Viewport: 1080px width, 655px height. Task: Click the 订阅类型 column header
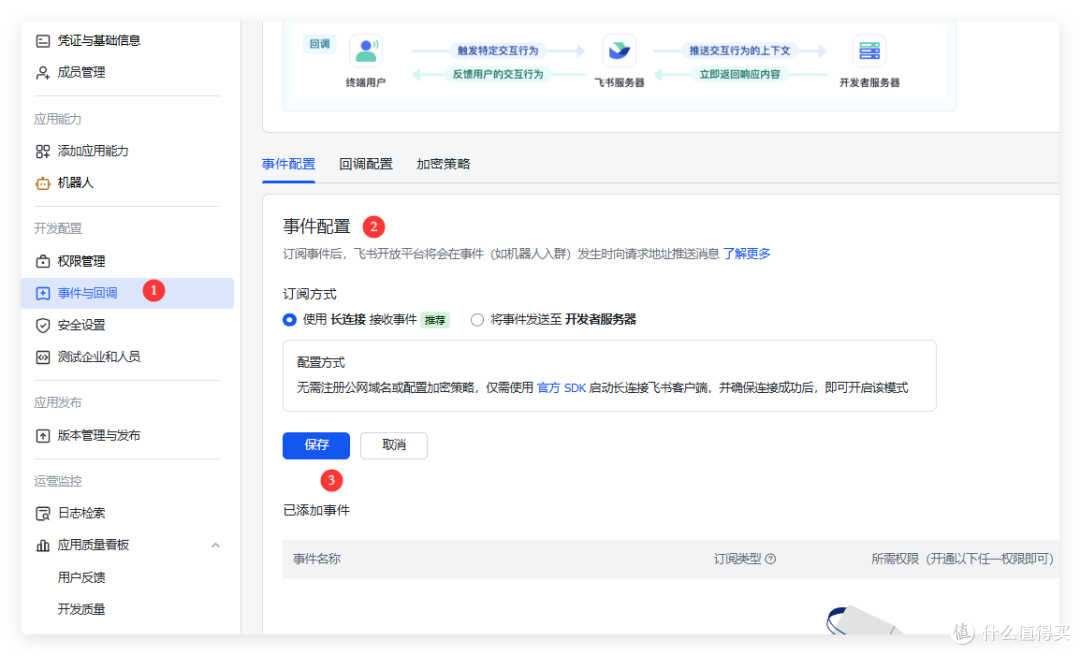(738, 559)
